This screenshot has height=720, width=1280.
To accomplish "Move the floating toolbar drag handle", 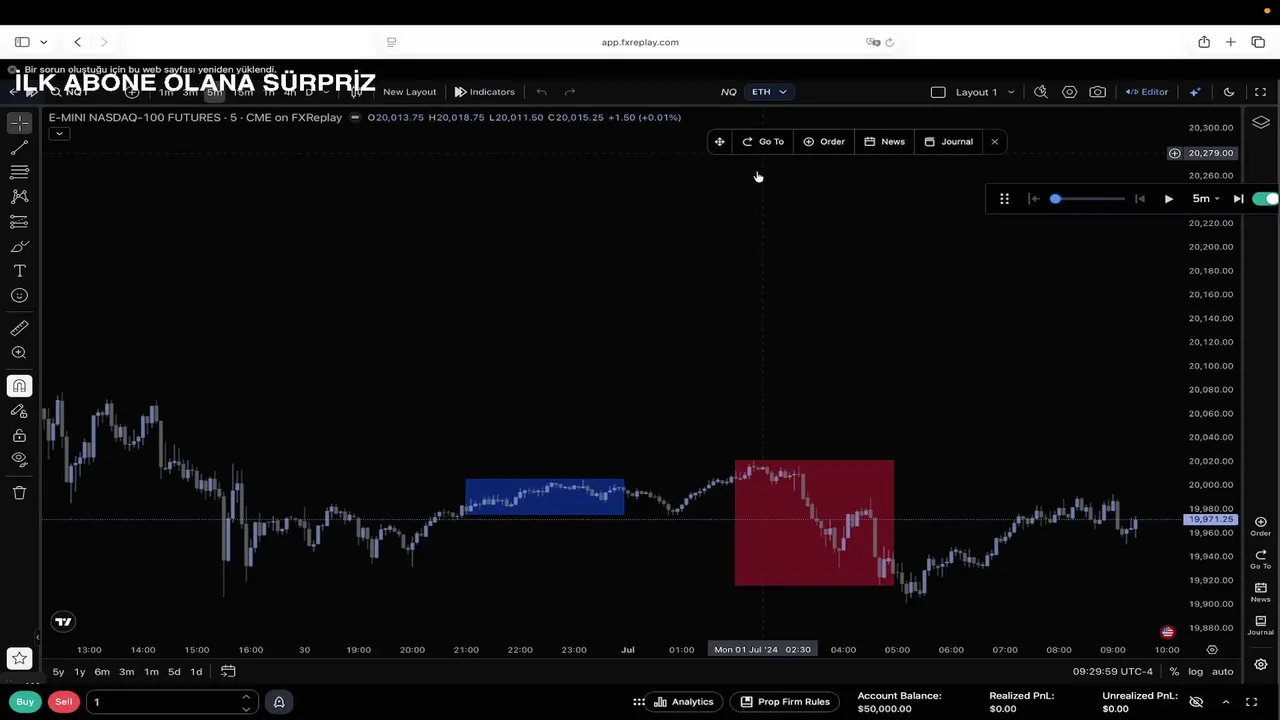I will point(719,142).
